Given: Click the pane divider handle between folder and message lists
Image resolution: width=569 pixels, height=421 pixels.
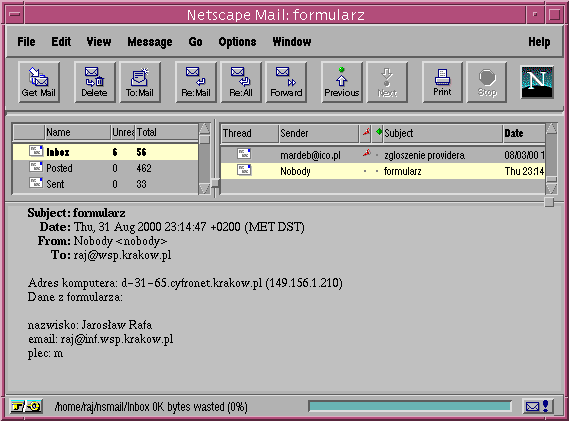Looking at the screenshot, I should tap(215, 183).
